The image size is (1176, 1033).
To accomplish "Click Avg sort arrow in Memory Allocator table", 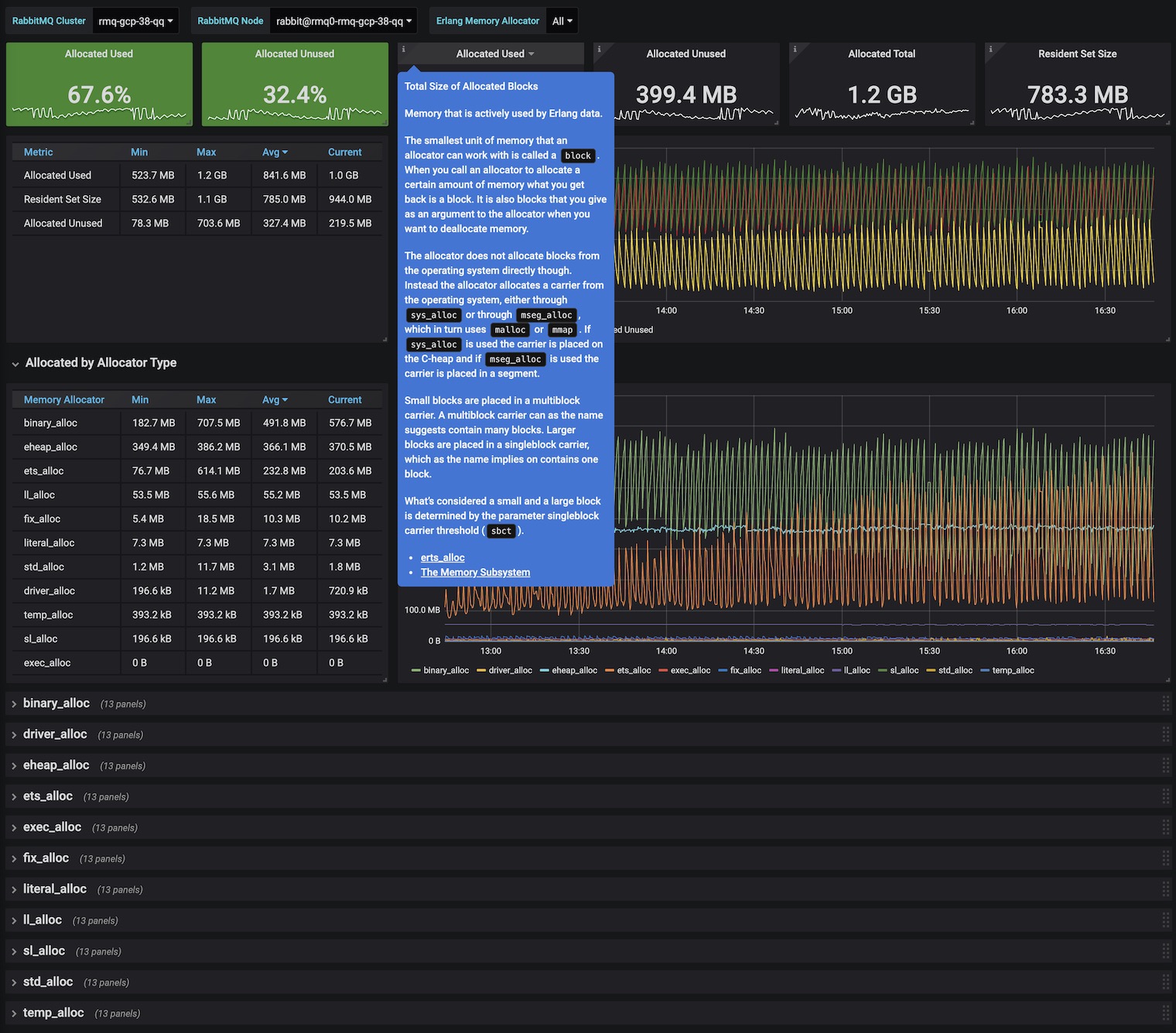I will pyautogui.click(x=285, y=400).
